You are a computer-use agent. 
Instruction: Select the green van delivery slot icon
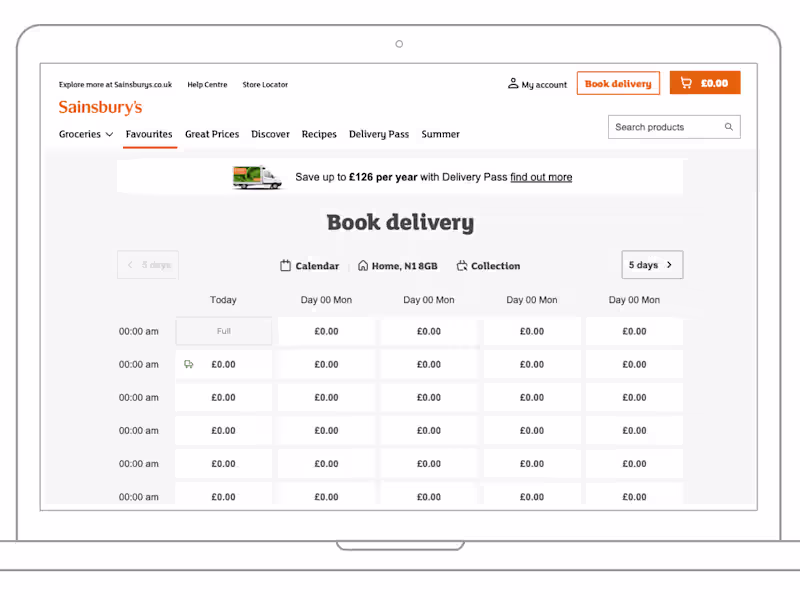click(x=189, y=364)
